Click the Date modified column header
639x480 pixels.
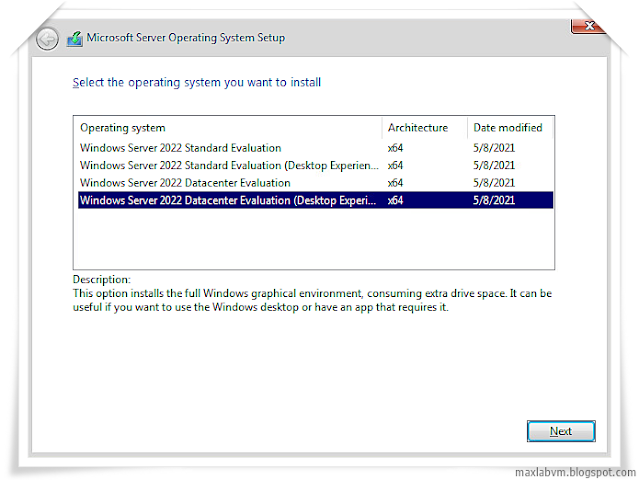(510, 128)
